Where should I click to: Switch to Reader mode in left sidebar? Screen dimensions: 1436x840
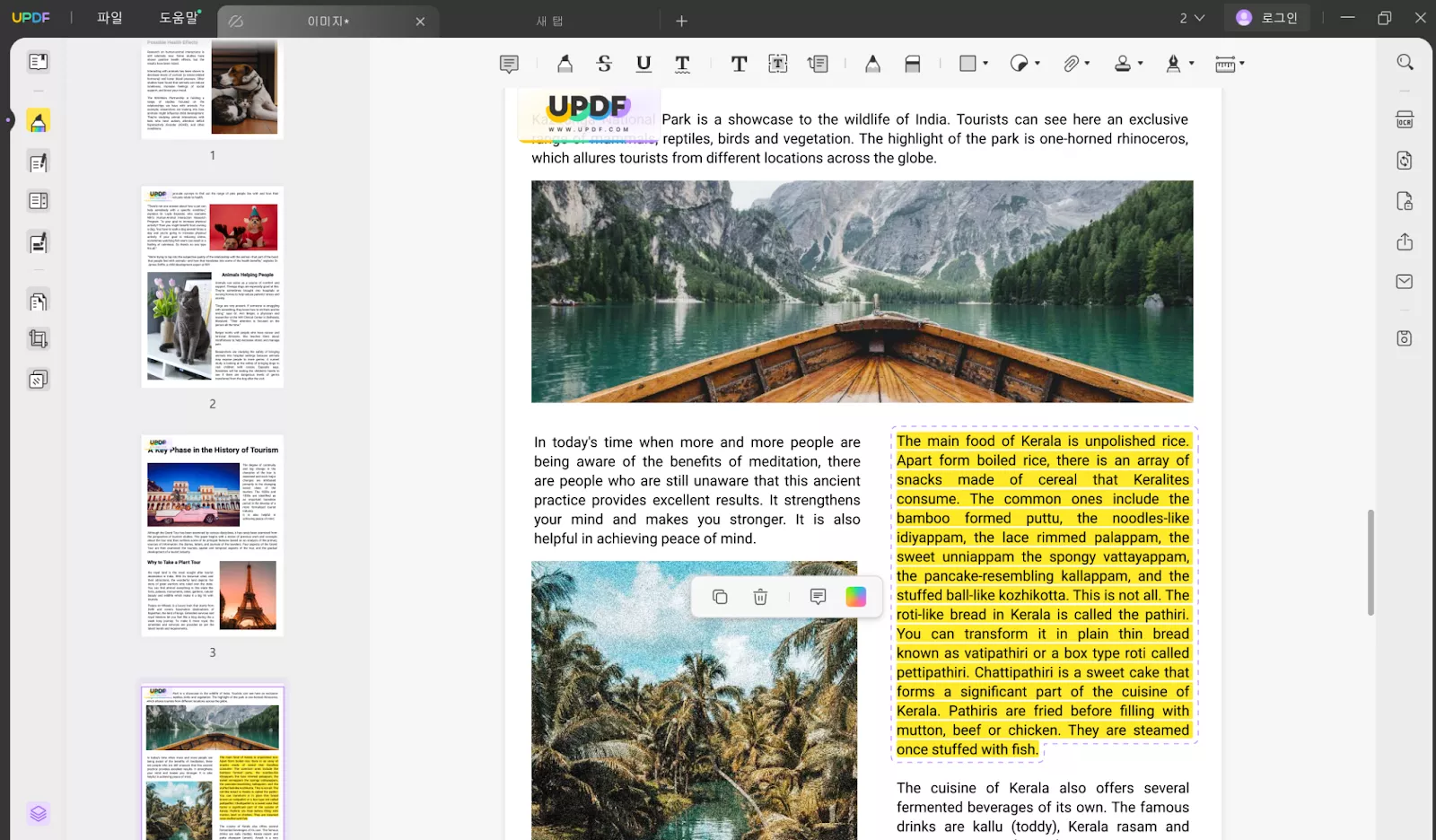coord(38,62)
